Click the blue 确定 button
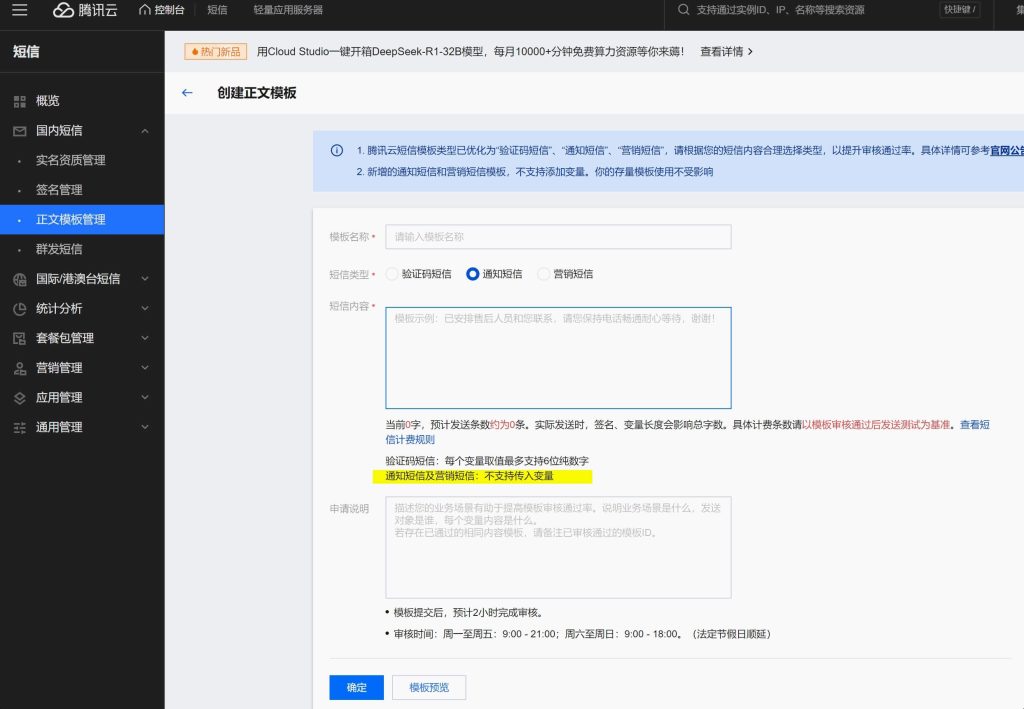Image resolution: width=1024 pixels, height=709 pixels. 357,687
